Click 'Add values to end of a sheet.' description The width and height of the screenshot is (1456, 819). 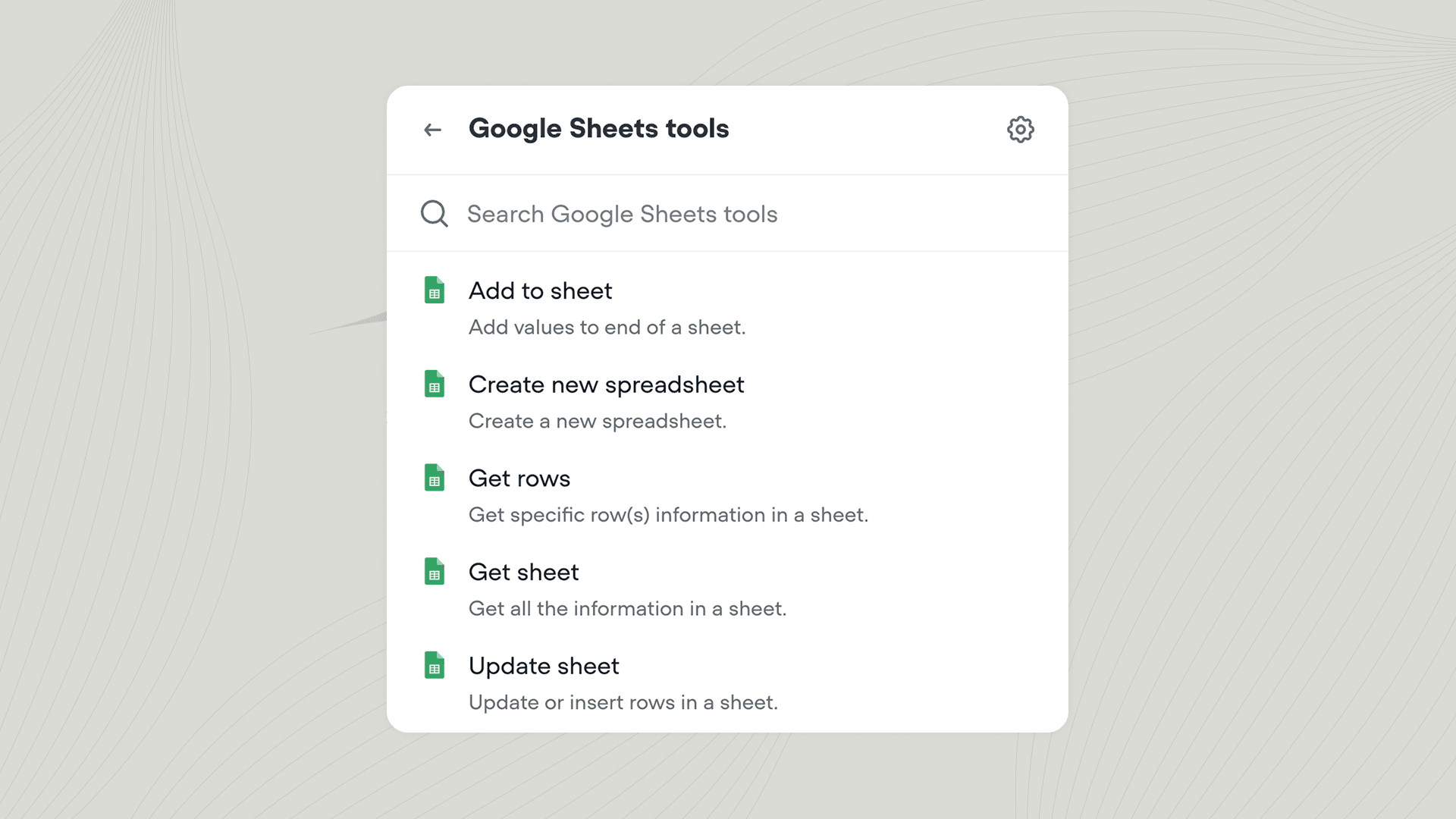(607, 327)
